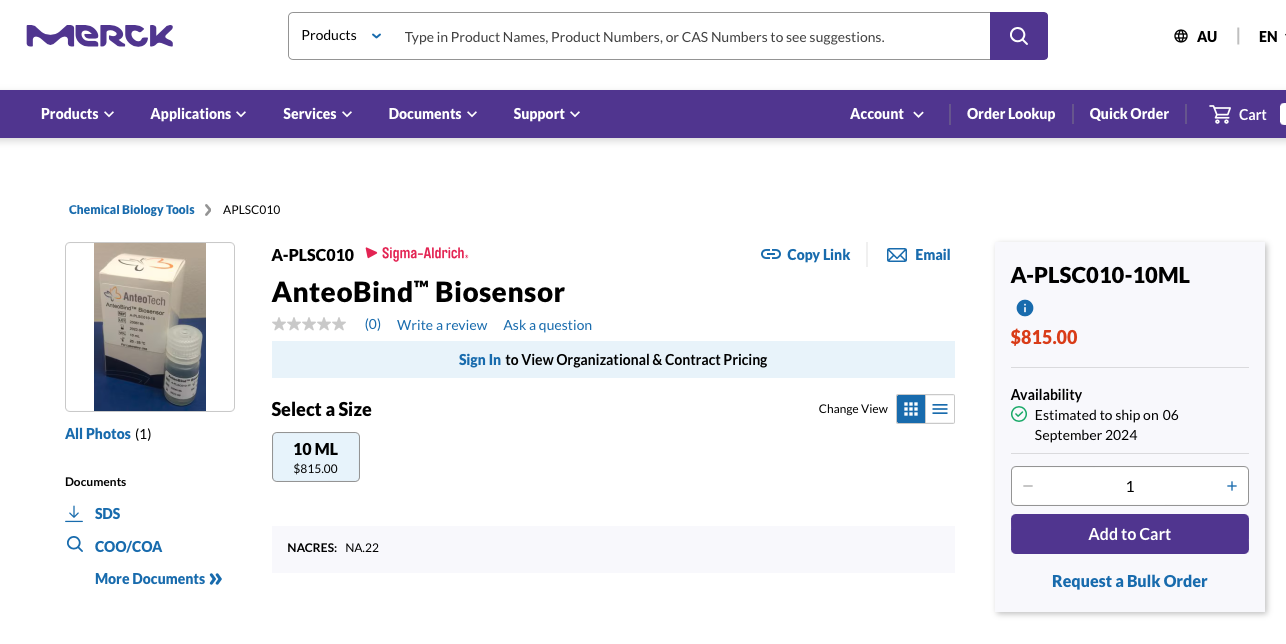Click the COO/COA search icon
Image resolution: width=1286 pixels, height=644 pixels.
[74, 545]
